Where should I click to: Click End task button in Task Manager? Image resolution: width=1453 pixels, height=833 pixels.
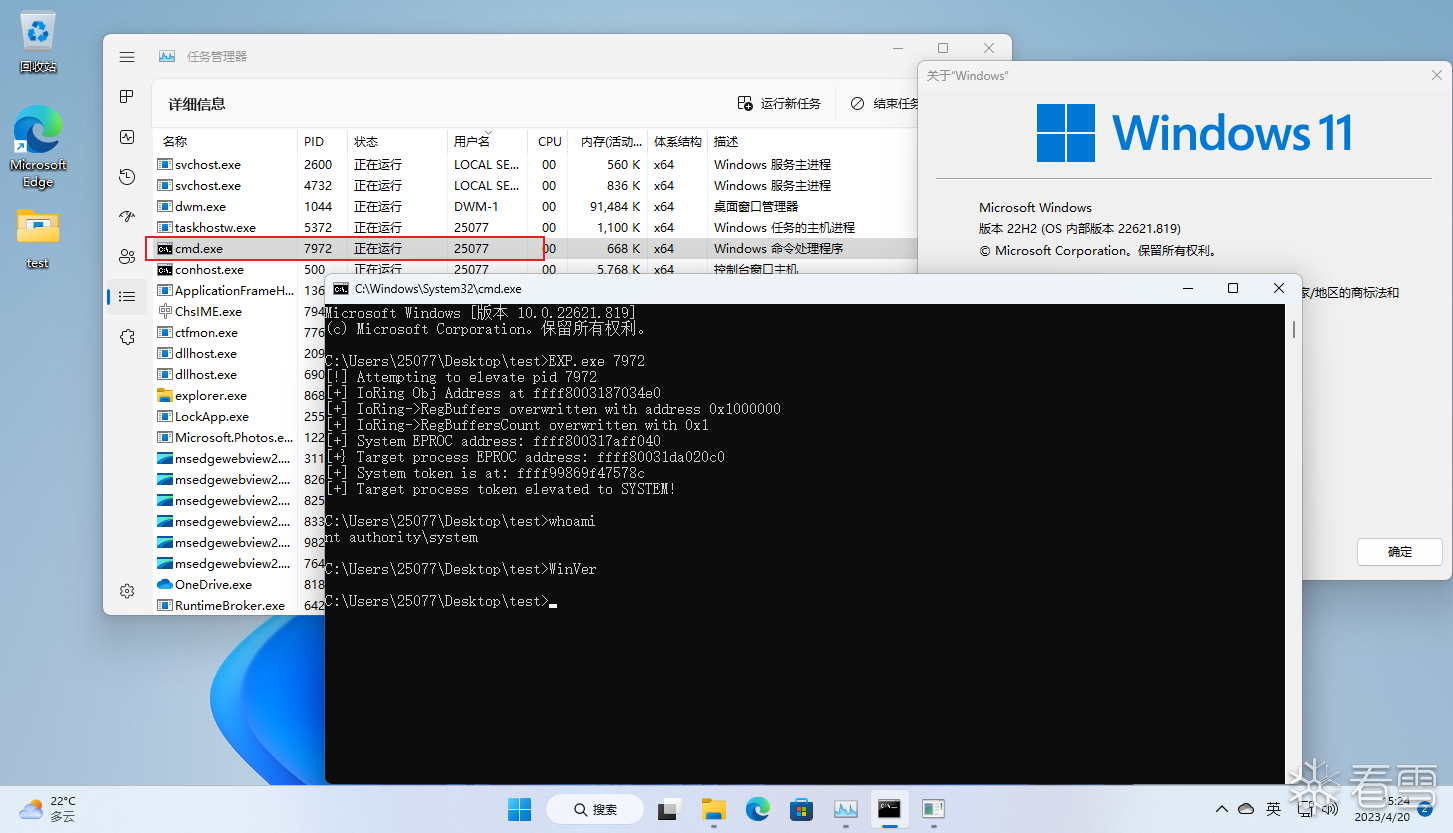[x=884, y=103]
